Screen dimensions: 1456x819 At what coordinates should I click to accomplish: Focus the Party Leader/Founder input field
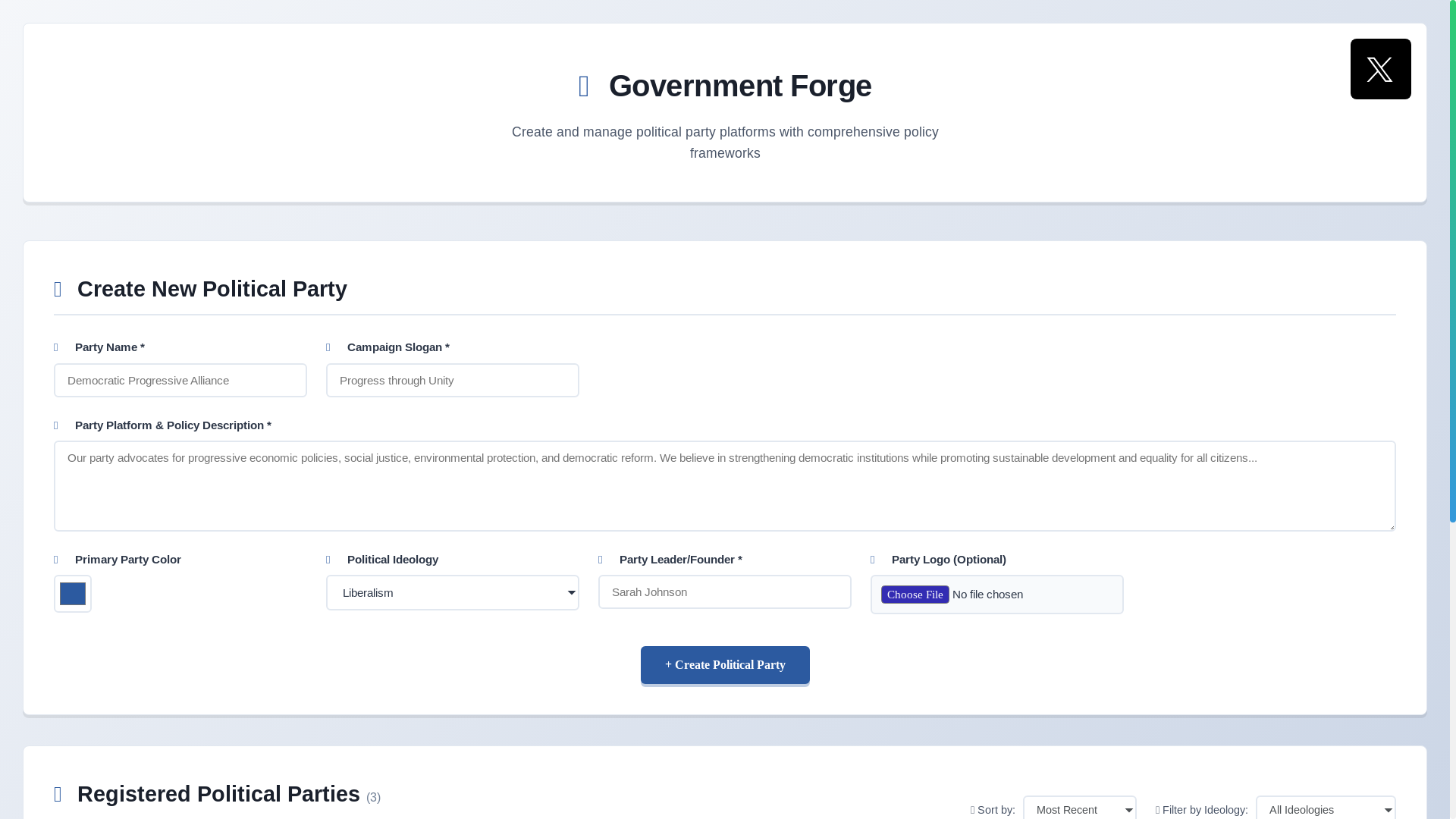tap(725, 592)
